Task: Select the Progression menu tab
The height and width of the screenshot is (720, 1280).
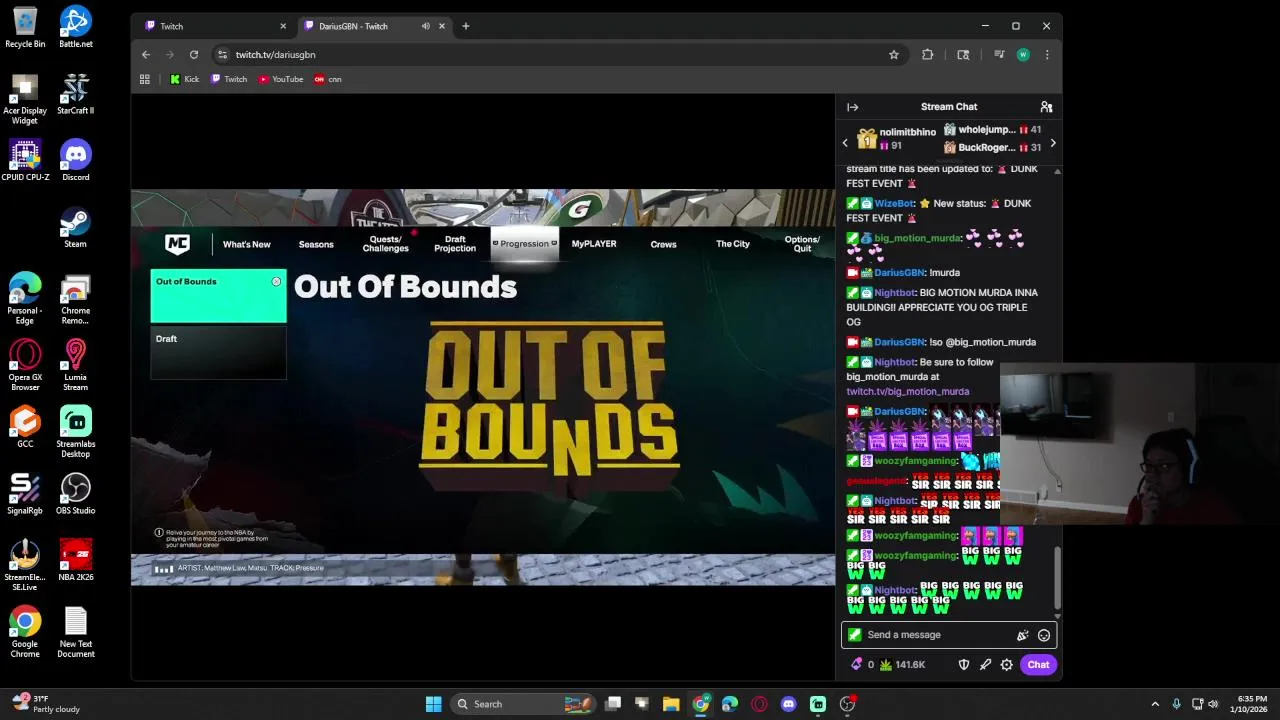Action: point(525,244)
